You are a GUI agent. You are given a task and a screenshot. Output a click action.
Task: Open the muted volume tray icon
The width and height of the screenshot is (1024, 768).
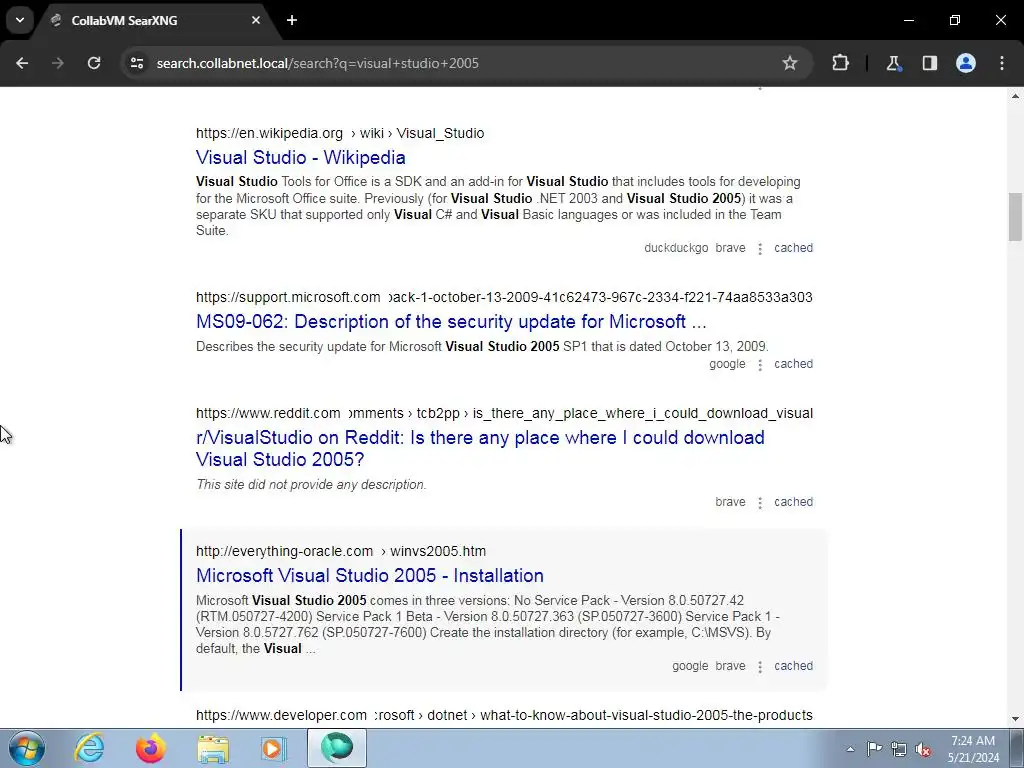(923, 749)
